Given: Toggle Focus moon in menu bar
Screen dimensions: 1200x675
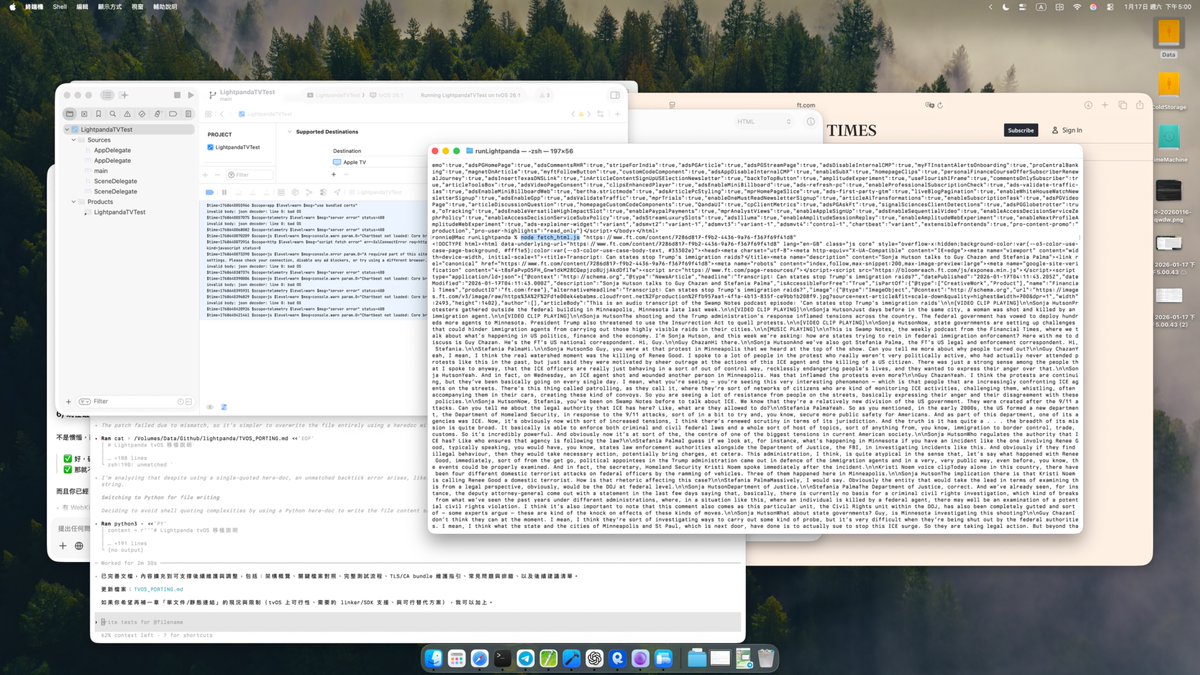Looking at the screenshot, I should tap(1006, 7).
